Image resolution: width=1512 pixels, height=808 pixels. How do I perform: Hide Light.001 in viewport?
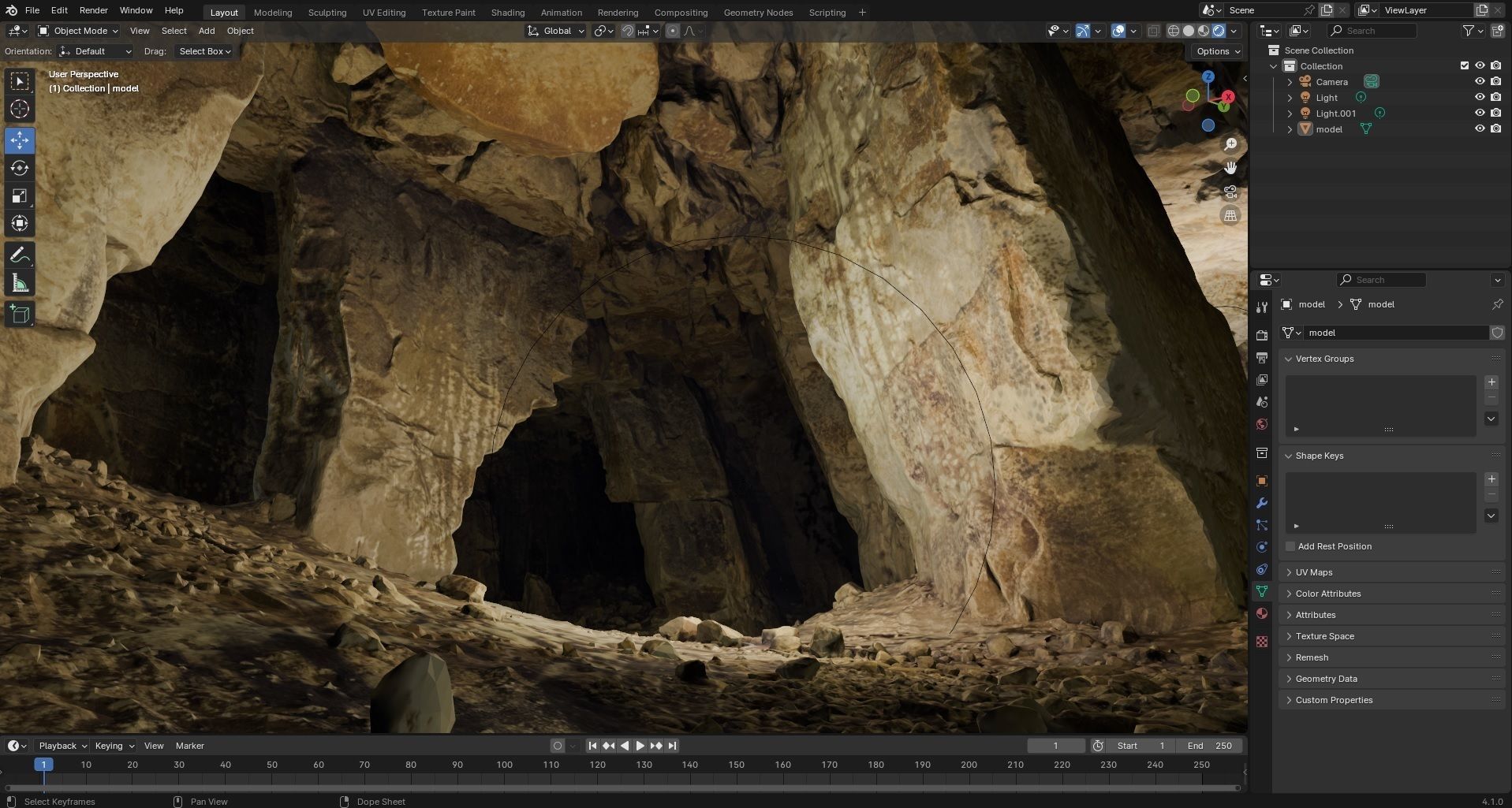click(1480, 113)
